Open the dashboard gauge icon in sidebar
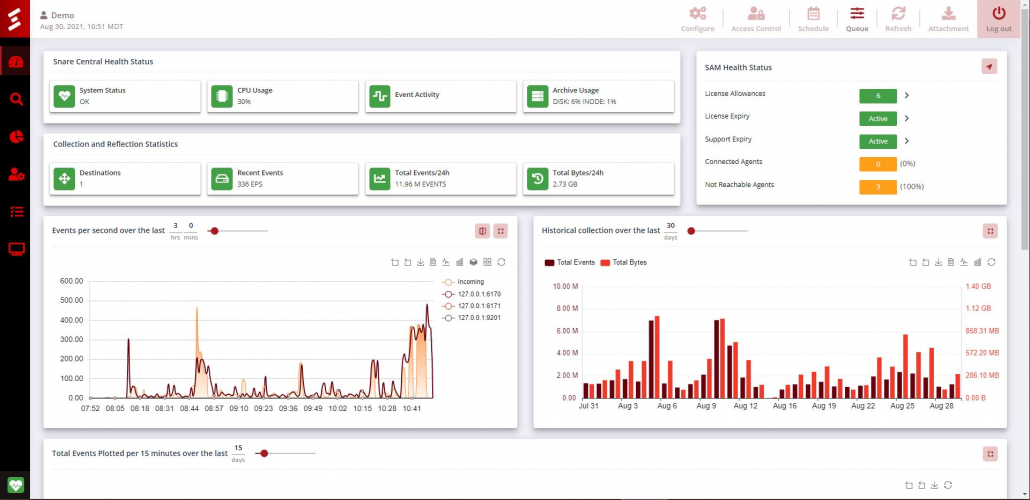The width and height of the screenshot is (1030, 500). pyautogui.click(x=16, y=62)
